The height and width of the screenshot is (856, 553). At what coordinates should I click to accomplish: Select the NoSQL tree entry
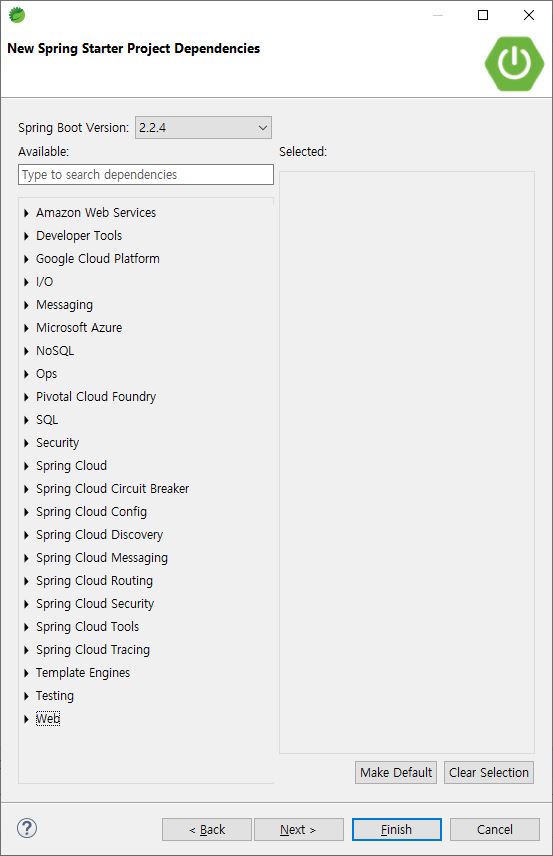click(x=55, y=350)
